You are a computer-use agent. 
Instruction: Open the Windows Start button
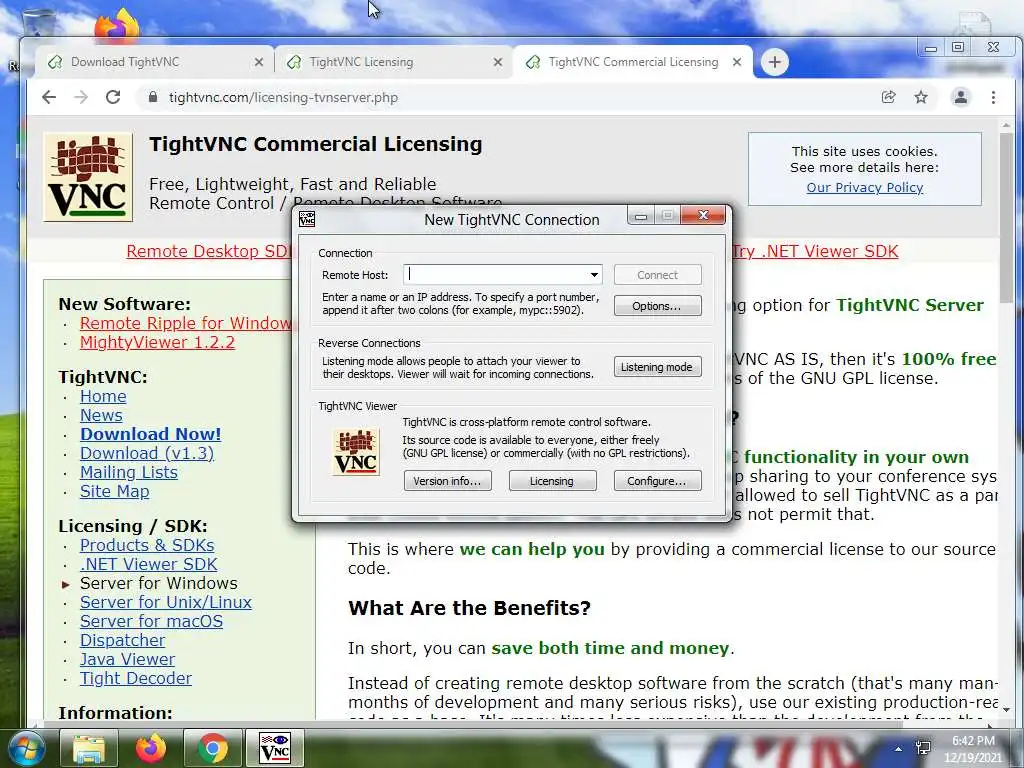click(25, 748)
